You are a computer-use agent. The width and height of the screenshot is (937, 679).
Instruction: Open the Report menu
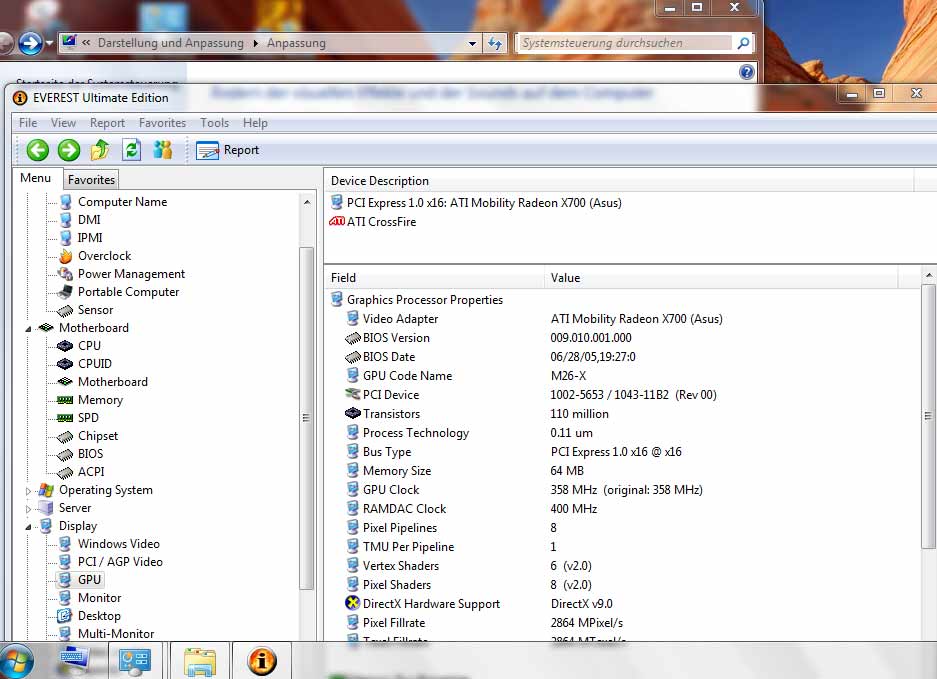pyautogui.click(x=108, y=123)
